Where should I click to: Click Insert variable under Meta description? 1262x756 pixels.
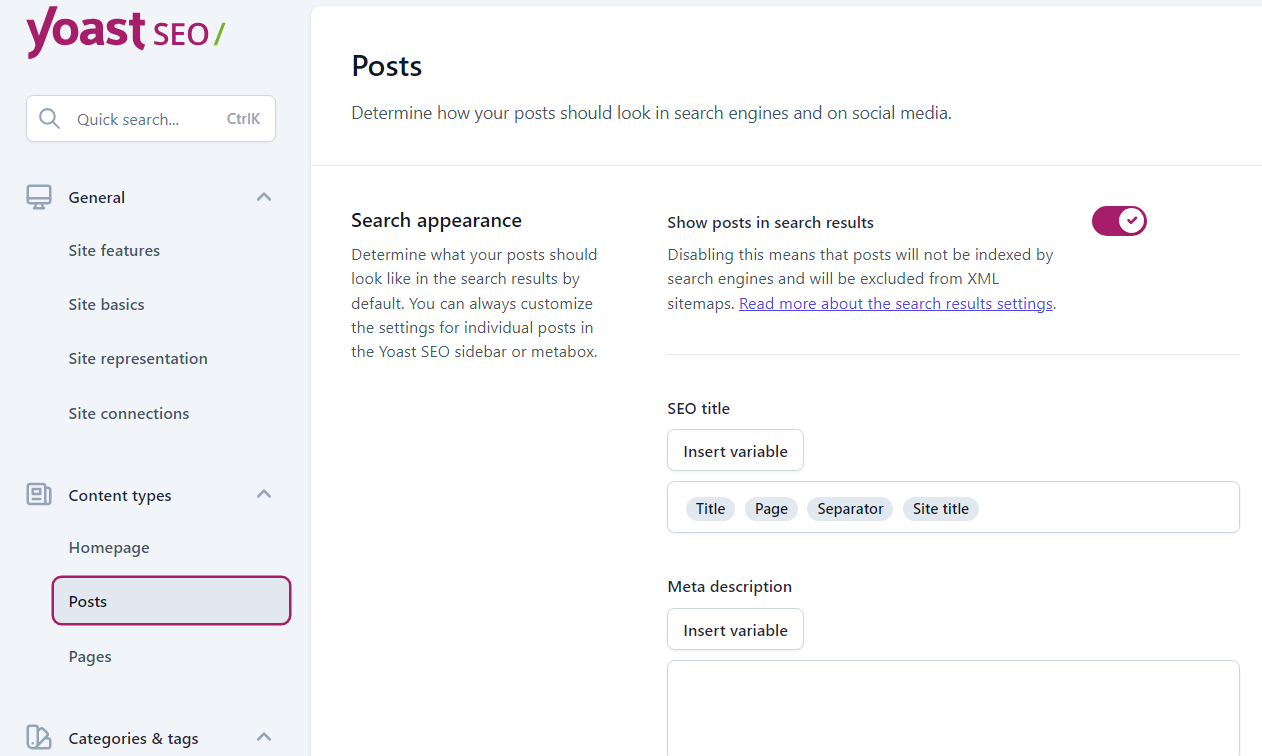pos(735,629)
